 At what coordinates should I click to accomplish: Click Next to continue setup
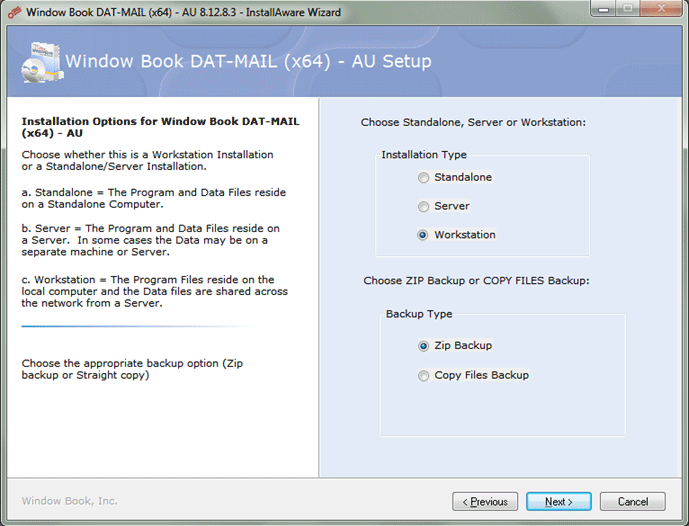[x=558, y=501]
